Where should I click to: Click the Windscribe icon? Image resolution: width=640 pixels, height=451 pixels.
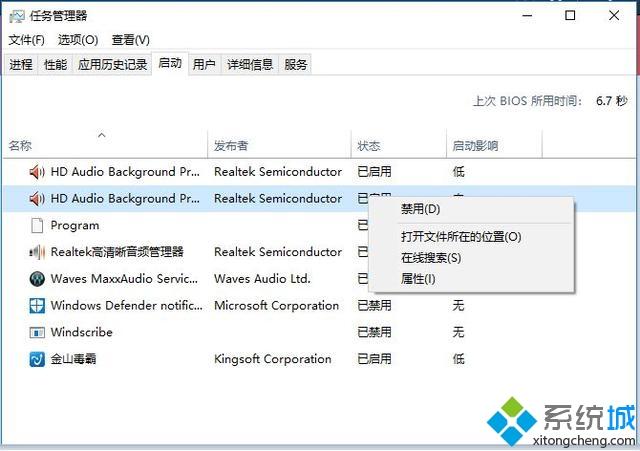click(37, 333)
